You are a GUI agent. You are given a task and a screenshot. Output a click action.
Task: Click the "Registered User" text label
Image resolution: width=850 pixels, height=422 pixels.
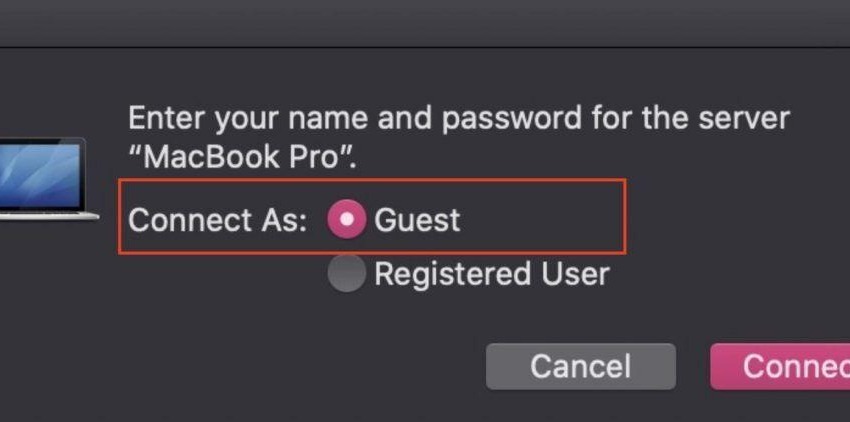(x=491, y=273)
